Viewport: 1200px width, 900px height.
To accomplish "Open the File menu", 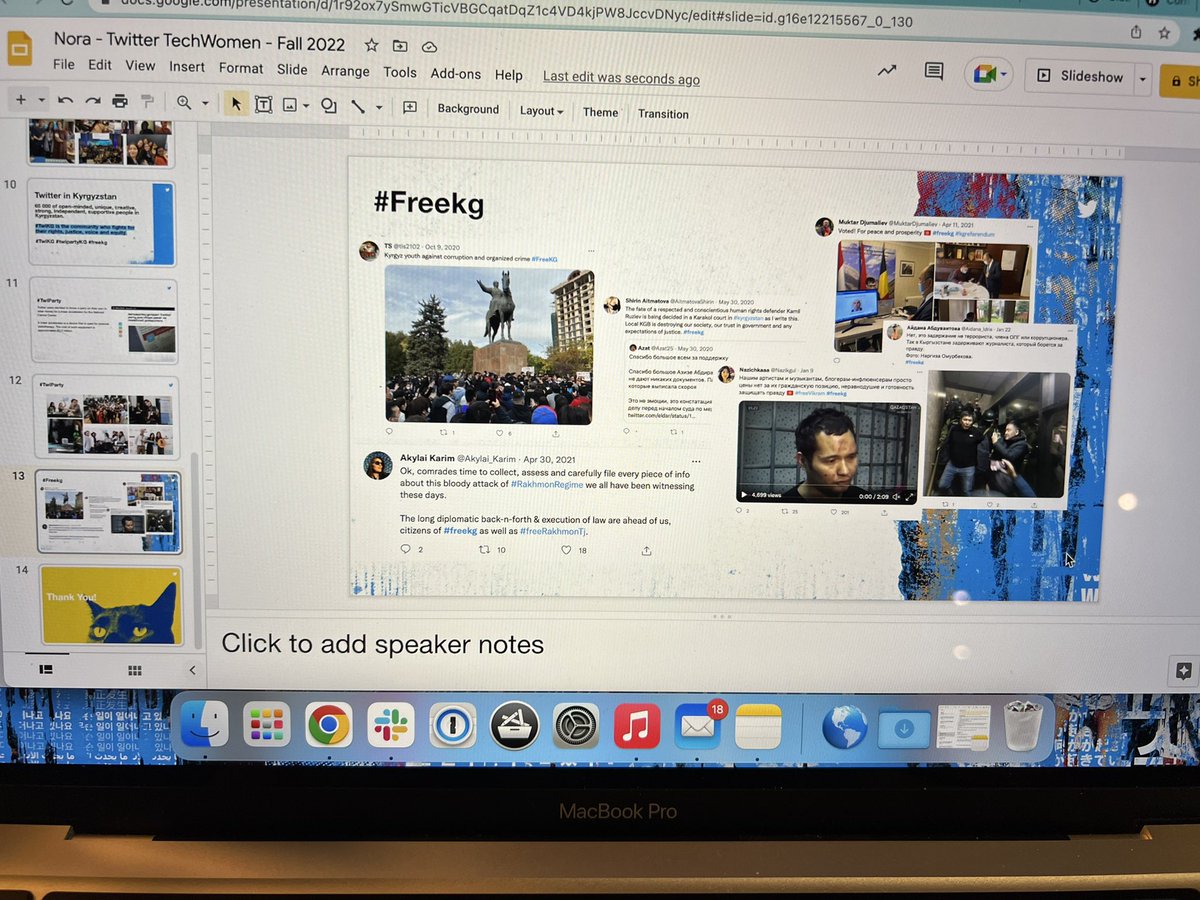I will [x=64, y=64].
